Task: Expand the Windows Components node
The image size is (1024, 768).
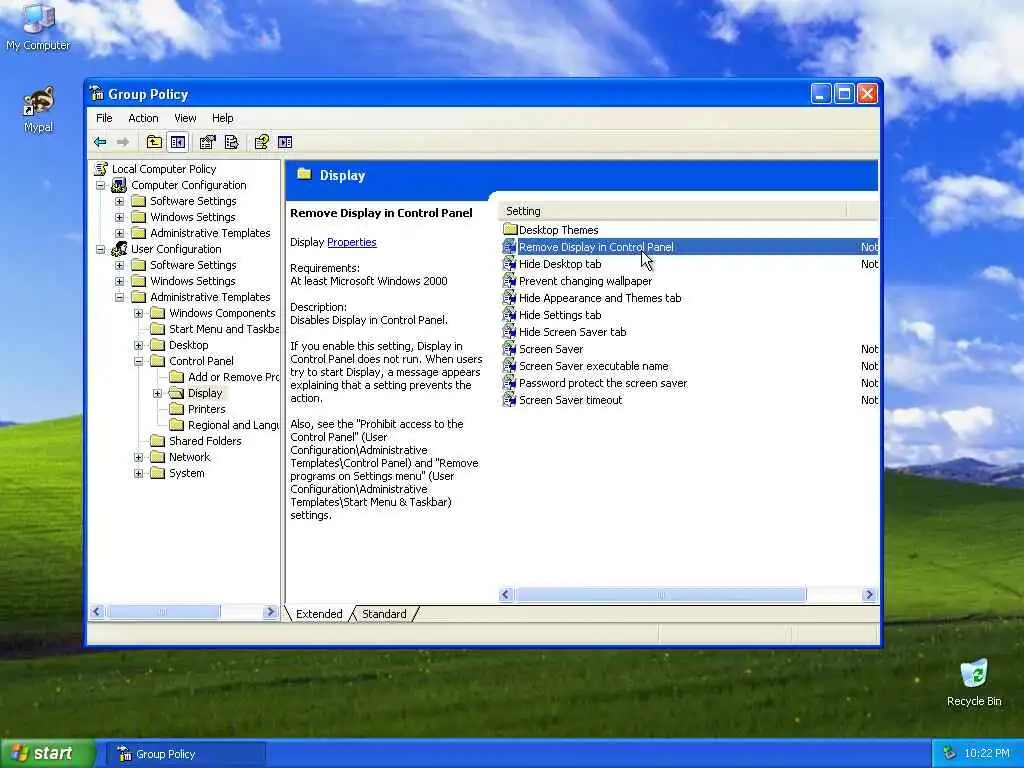Action: (138, 313)
